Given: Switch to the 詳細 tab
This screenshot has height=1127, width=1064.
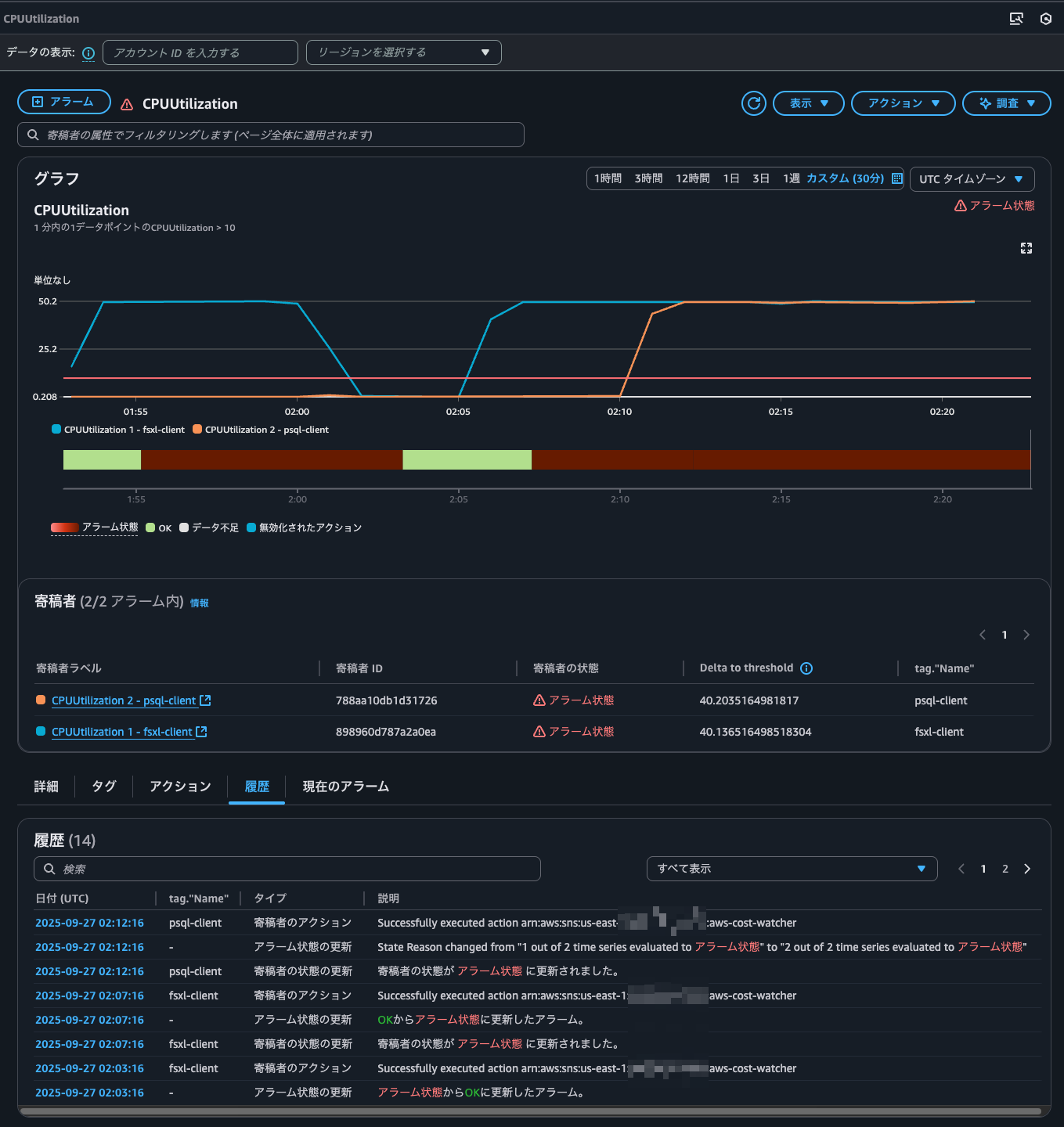Looking at the screenshot, I should click(46, 787).
